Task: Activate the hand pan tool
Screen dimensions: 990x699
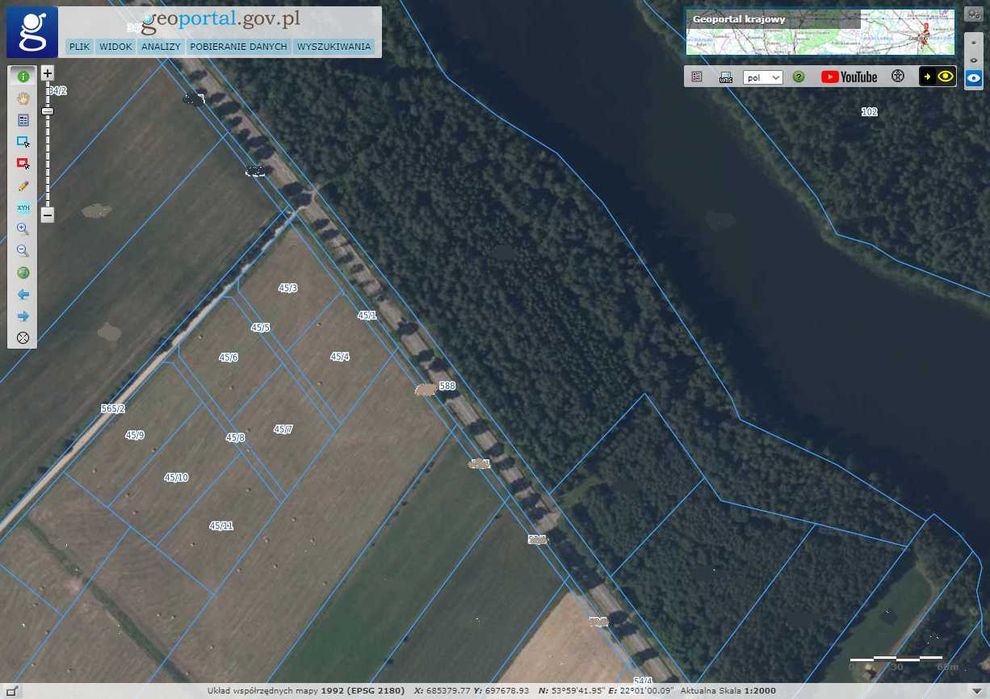Action: pos(23,99)
